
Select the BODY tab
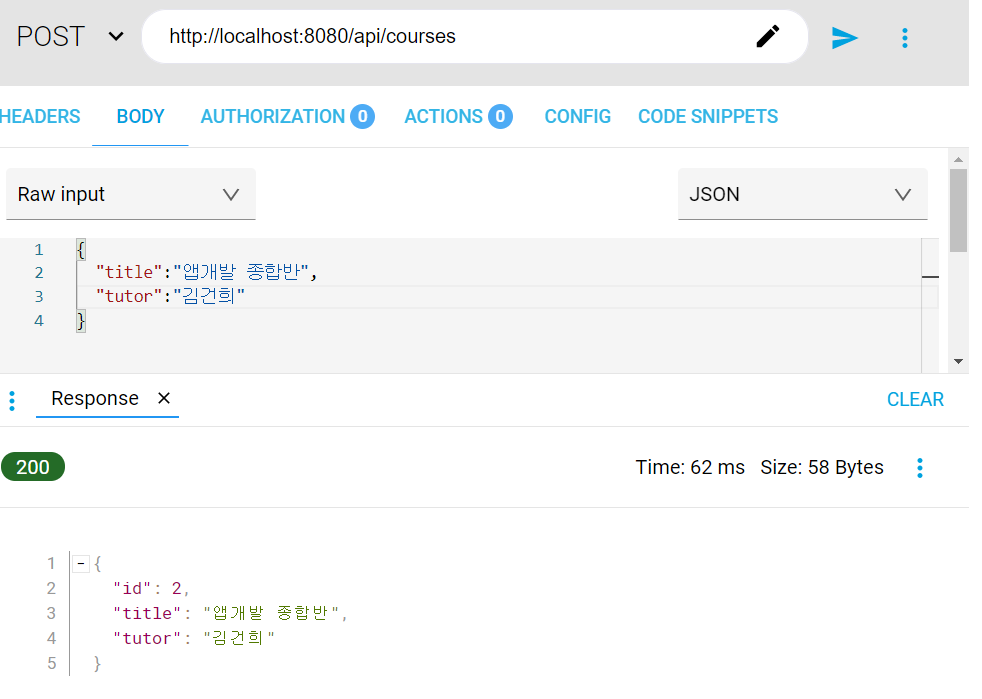(140, 116)
